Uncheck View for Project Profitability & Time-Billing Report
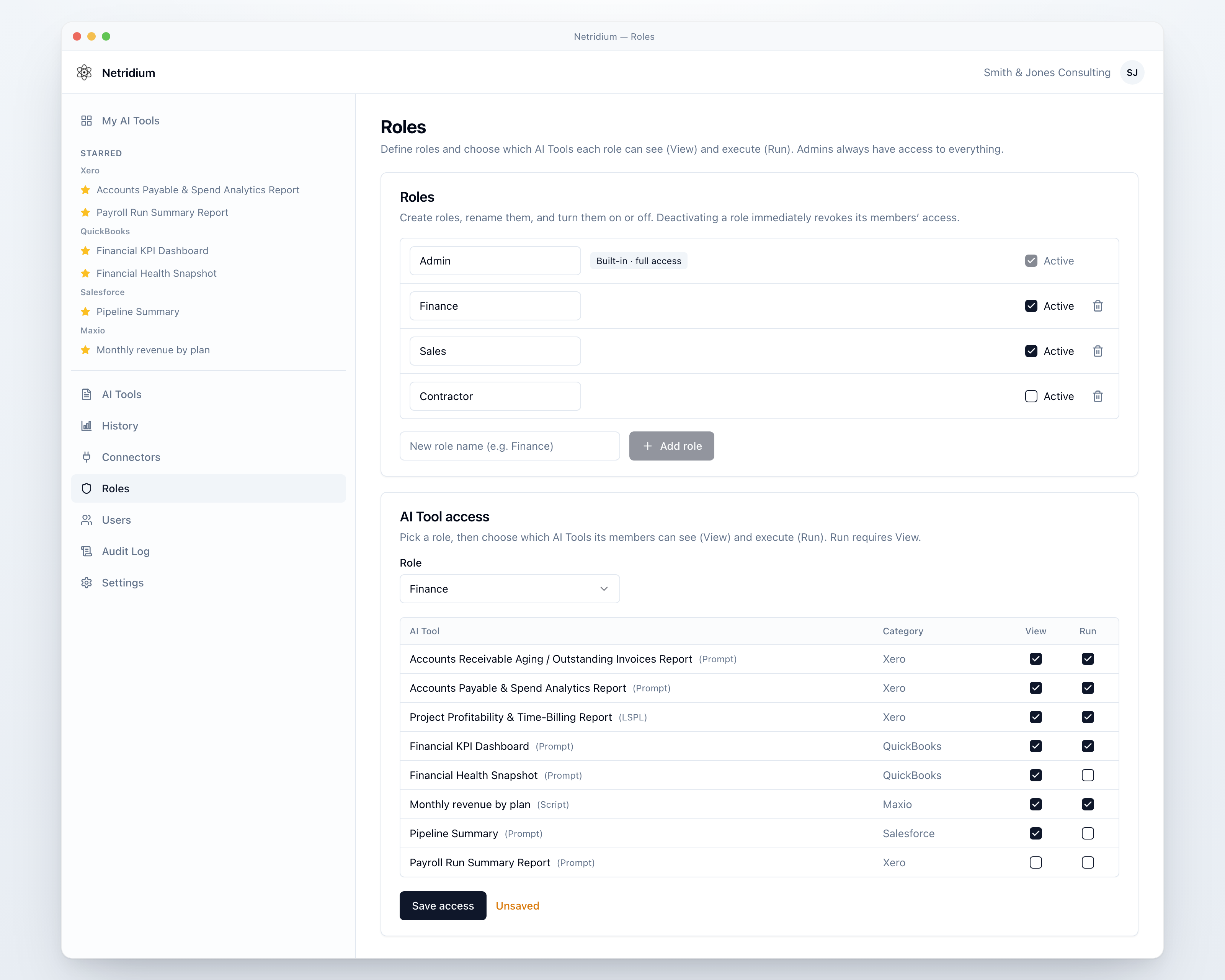This screenshot has height=980, width=1225. point(1035,717)
